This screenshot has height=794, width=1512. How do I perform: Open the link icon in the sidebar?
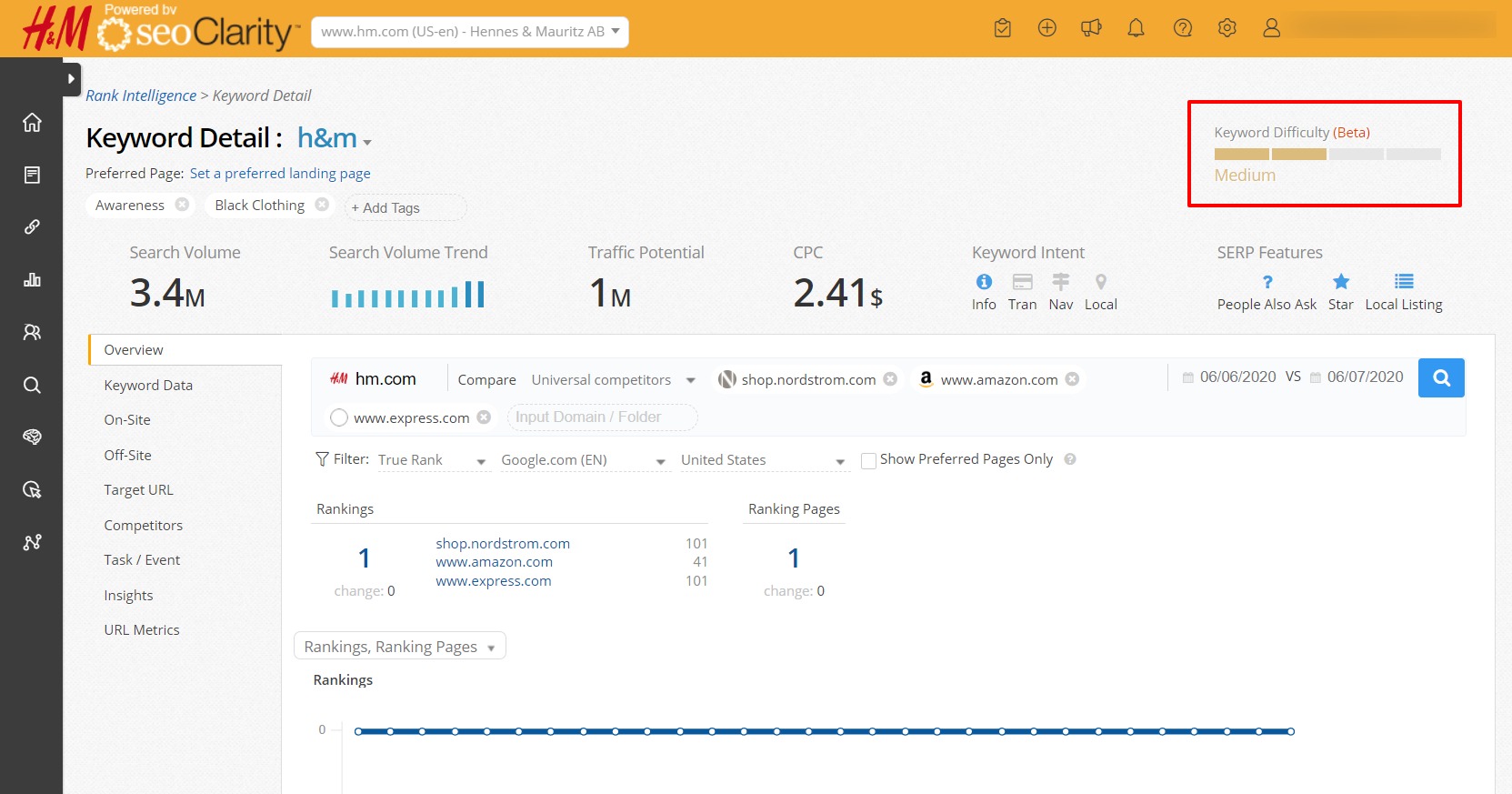[x=32, y=226]
